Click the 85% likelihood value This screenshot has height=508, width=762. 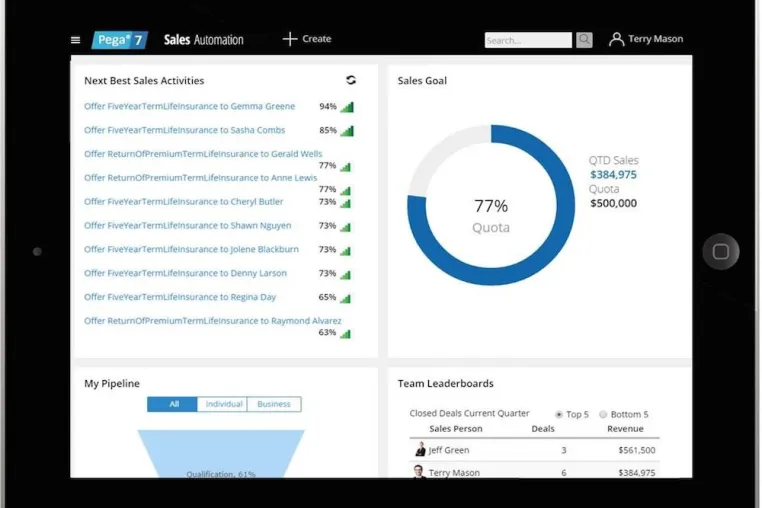point(328,130)
